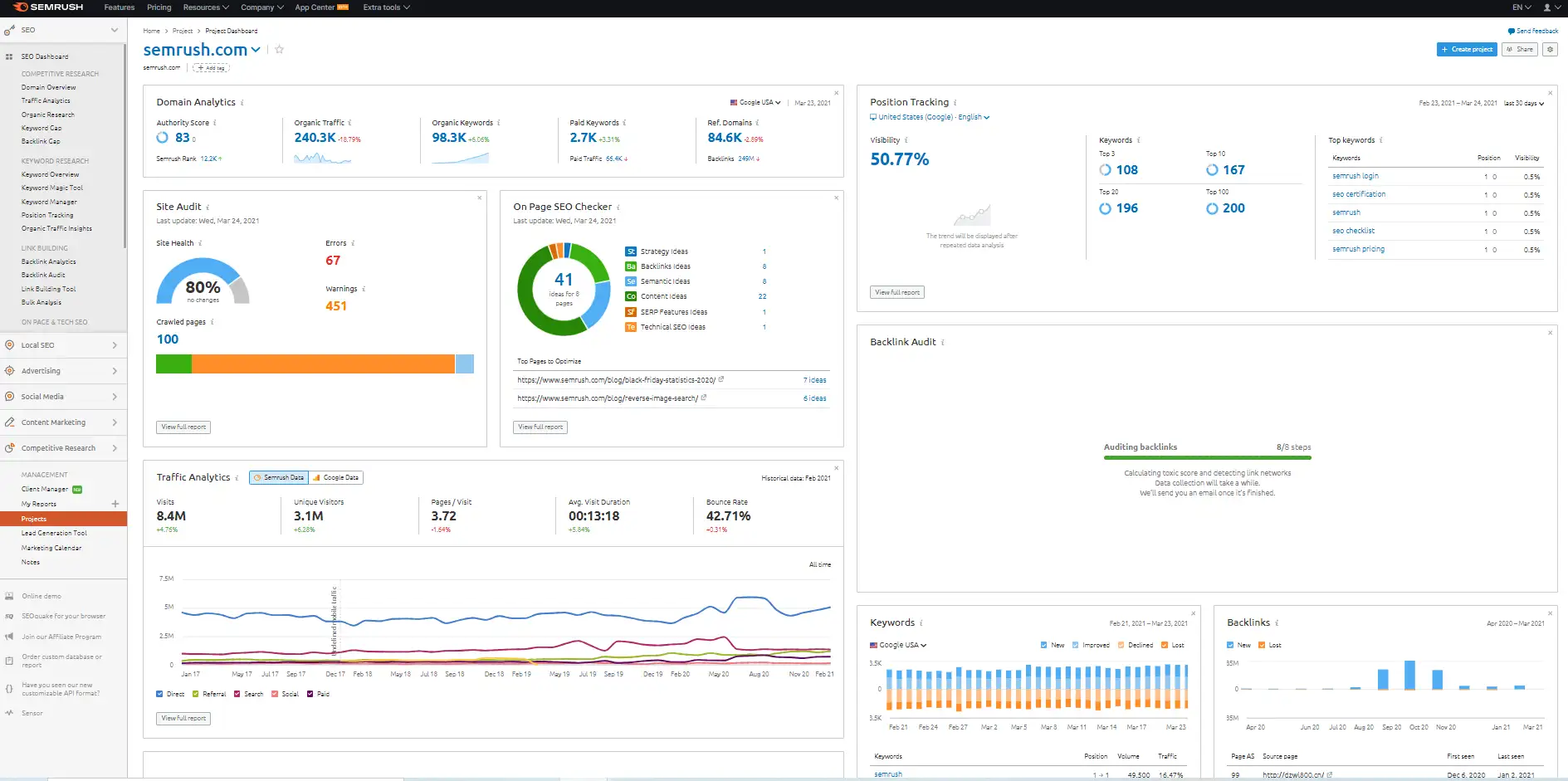Click the Add tag button
Viewport: 1568px width, 781px height.
coord(211,67)
